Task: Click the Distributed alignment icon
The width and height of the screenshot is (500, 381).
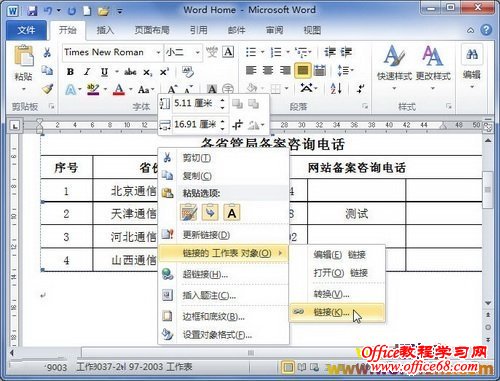Action: (320, 70)
